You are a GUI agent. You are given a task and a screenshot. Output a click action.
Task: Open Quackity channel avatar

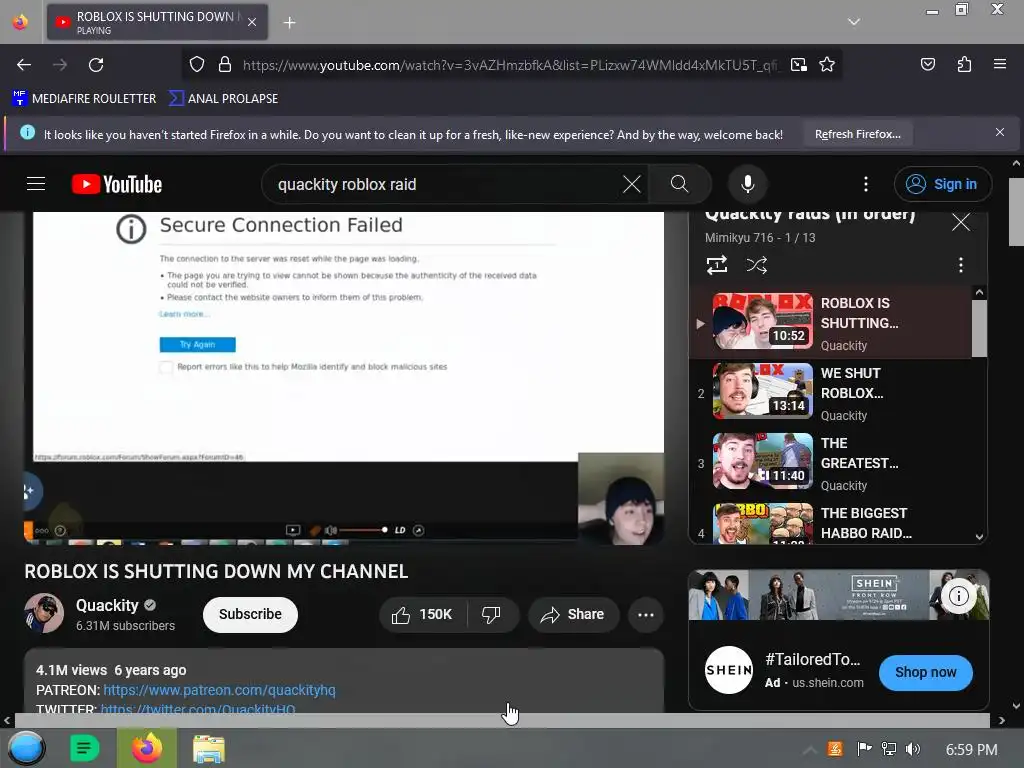44,613
